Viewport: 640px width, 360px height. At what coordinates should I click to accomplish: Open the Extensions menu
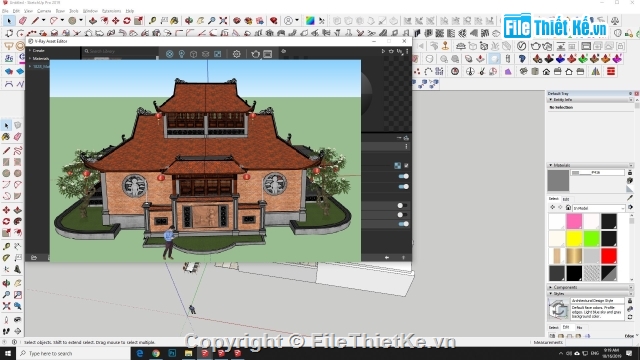[111, 11]
